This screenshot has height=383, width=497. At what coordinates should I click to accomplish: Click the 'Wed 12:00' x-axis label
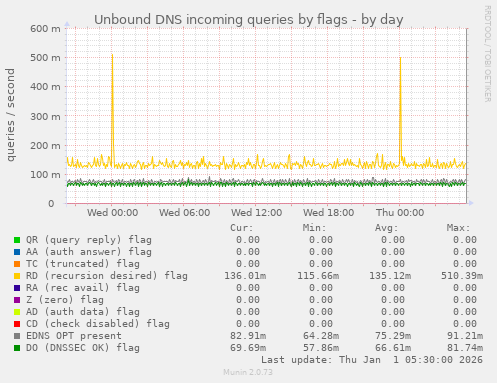pos(257,213)
